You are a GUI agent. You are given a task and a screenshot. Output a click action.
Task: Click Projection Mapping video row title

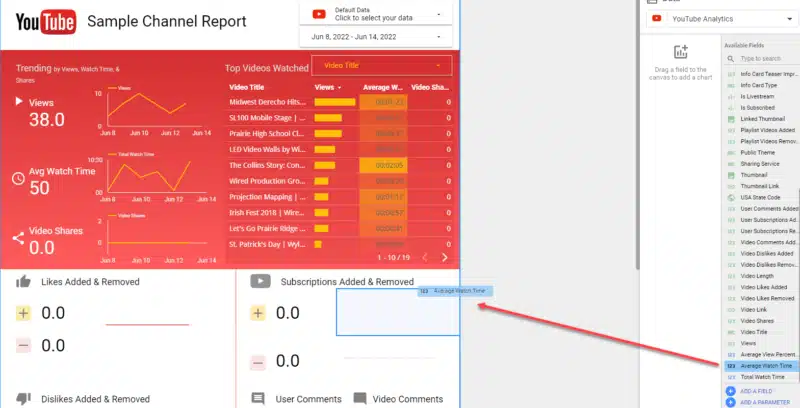click(267, 197)
